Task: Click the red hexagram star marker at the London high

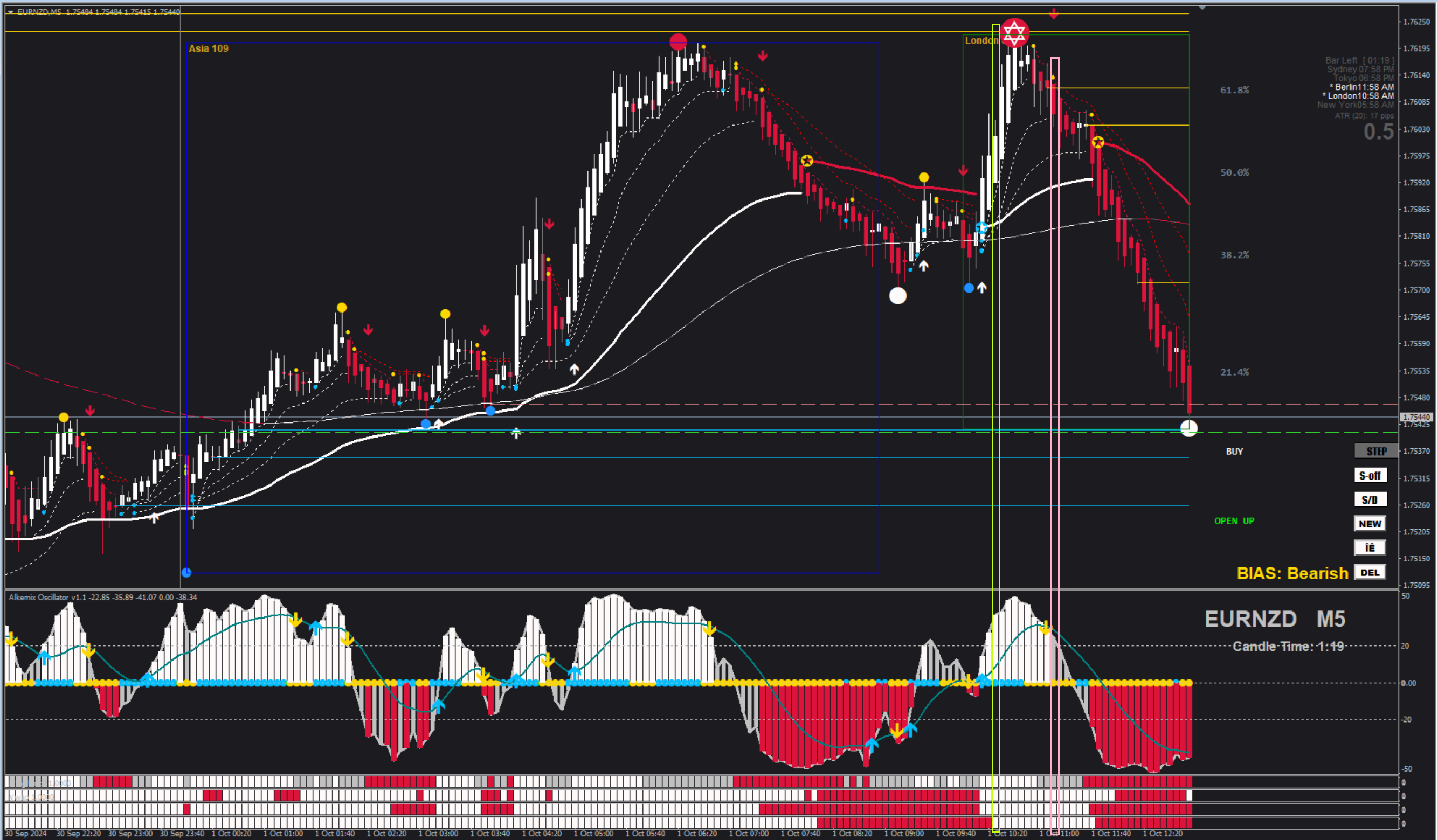Action: point(1014,32)
